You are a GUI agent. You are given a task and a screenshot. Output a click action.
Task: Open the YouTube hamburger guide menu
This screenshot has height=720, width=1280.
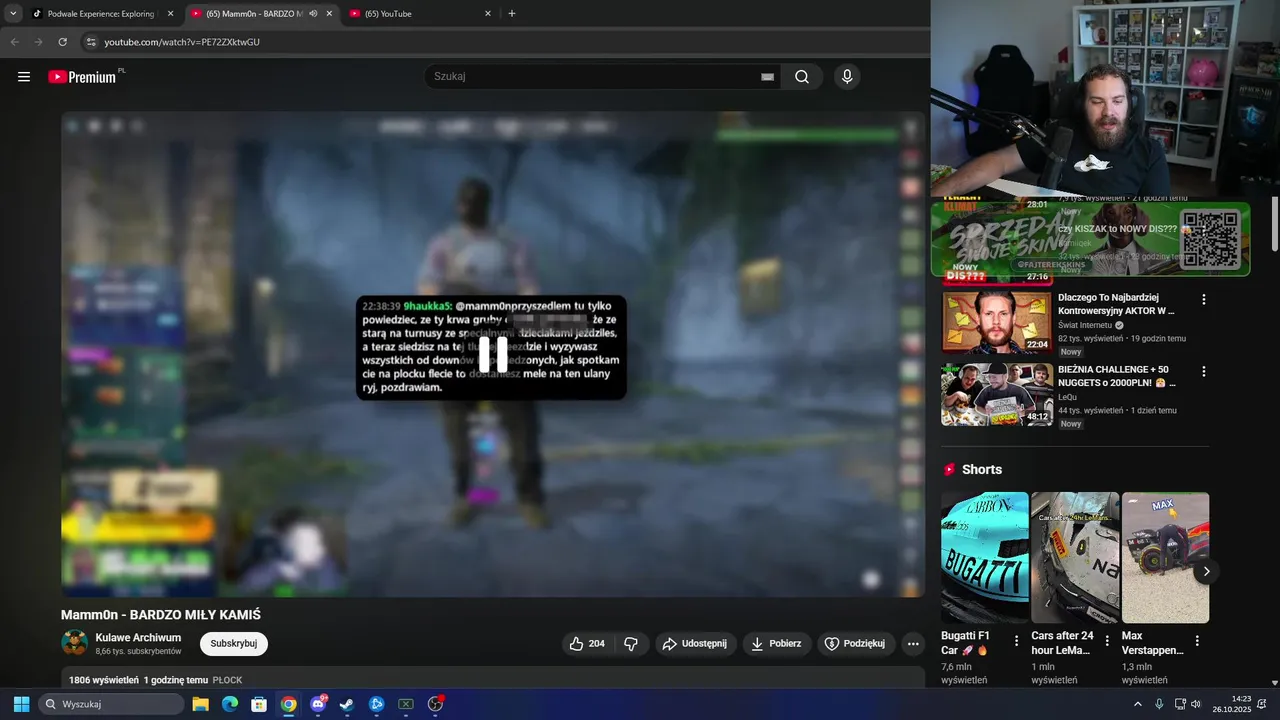coord(24,77)
